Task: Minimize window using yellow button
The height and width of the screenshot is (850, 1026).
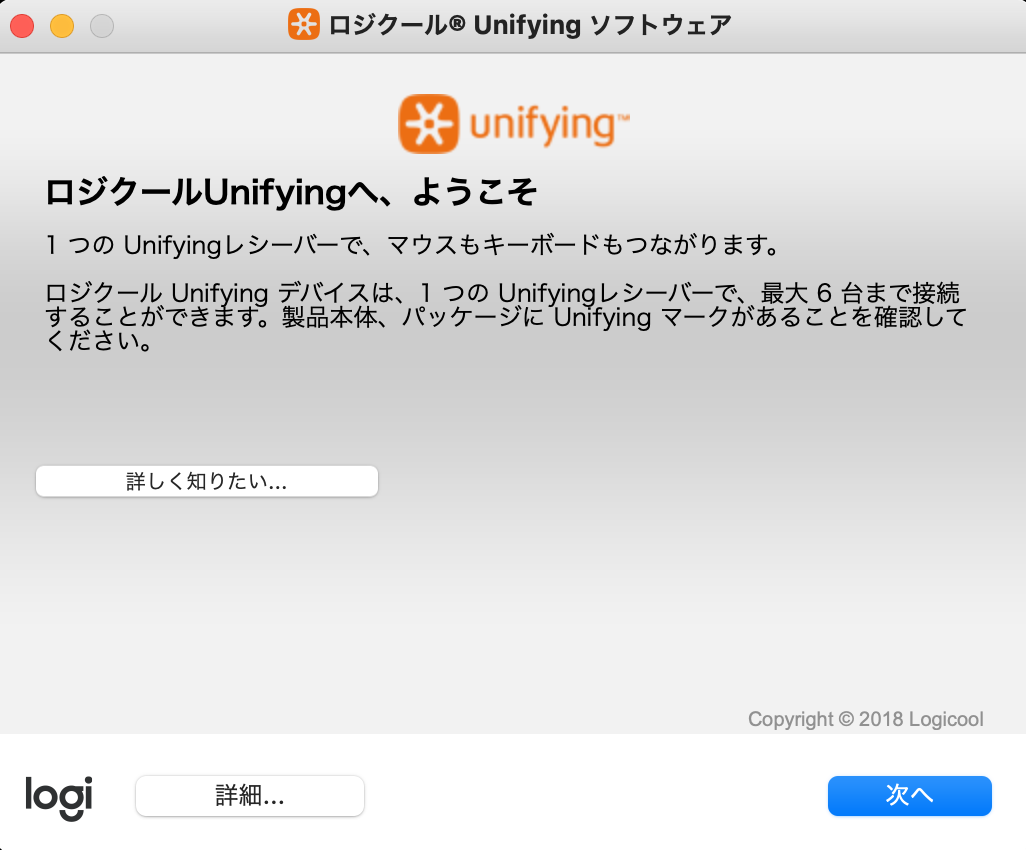Action: click(62, 26)
